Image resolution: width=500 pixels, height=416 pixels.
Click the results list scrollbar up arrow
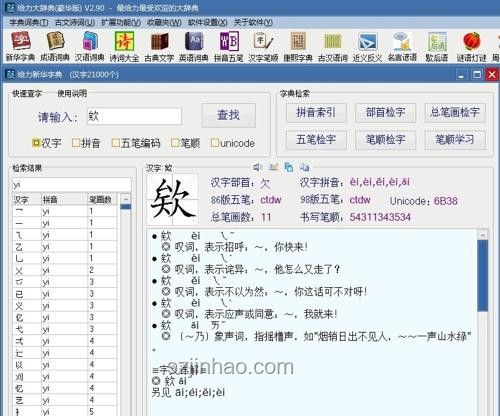[126, 199]
